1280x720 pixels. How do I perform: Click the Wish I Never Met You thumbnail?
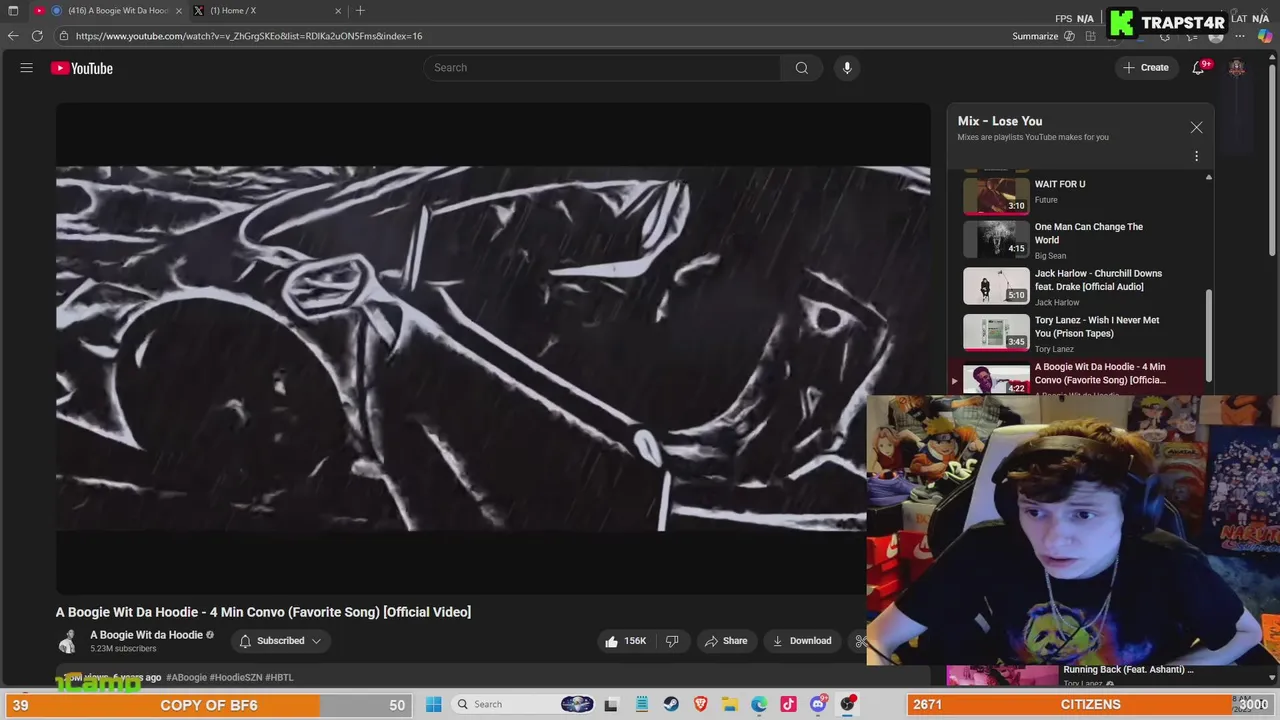tap(996, 333)
